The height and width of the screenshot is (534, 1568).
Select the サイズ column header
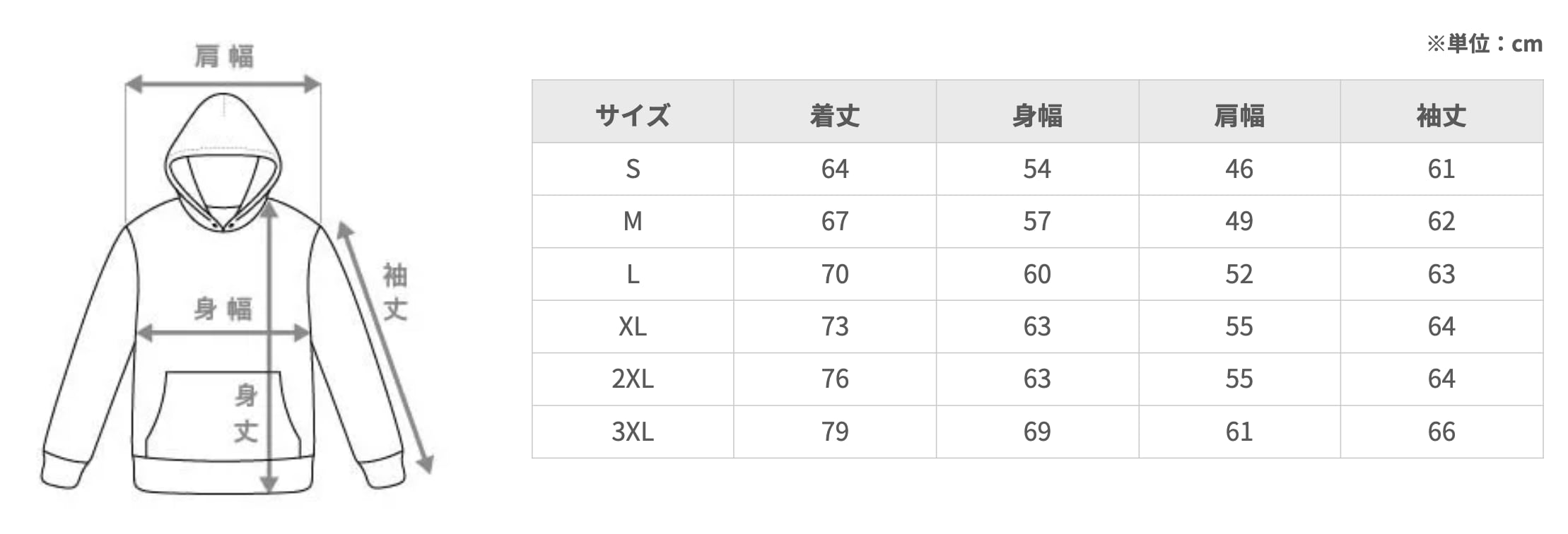tap(633, 115)
